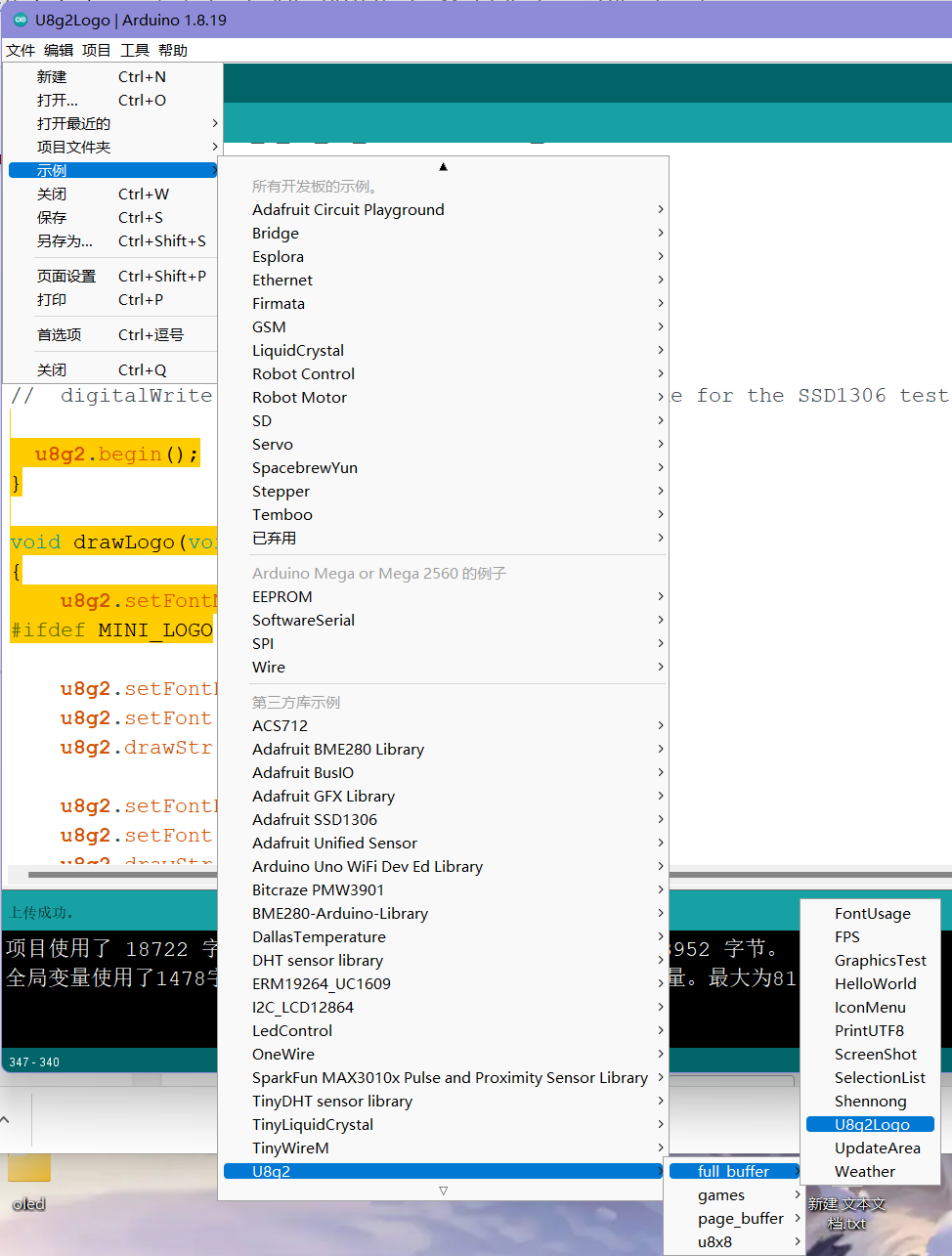Choose 保存 to save the sketch
The image size is (952, 1256).
click(x=113, y=217)
